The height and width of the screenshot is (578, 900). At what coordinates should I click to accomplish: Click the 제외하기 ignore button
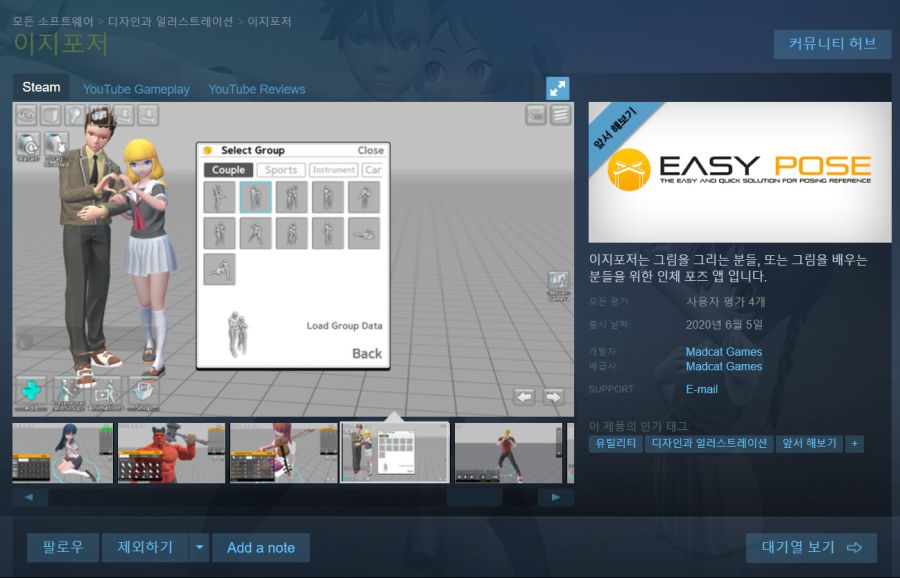point(145,547)
